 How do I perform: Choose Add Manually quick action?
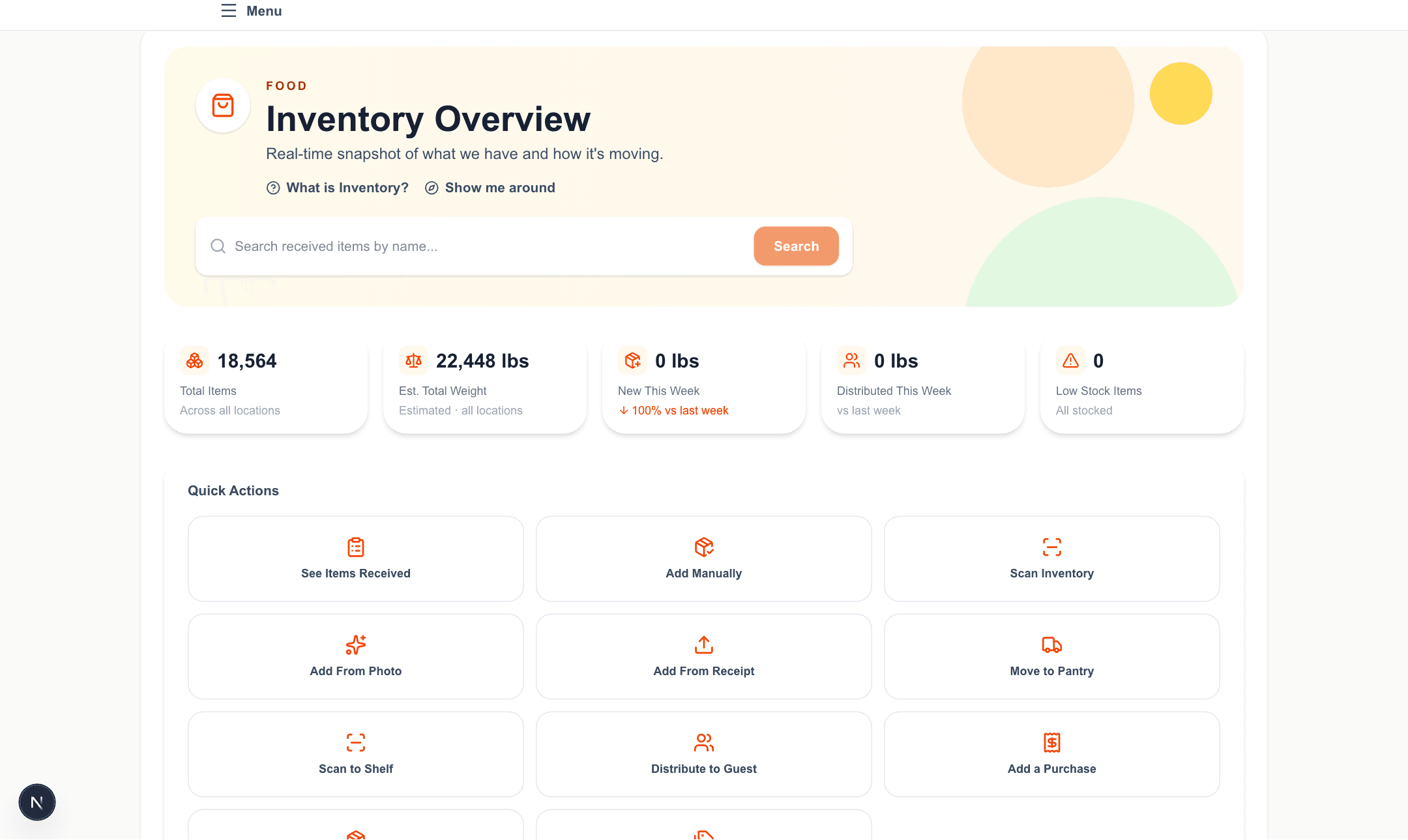coord(704,559)
